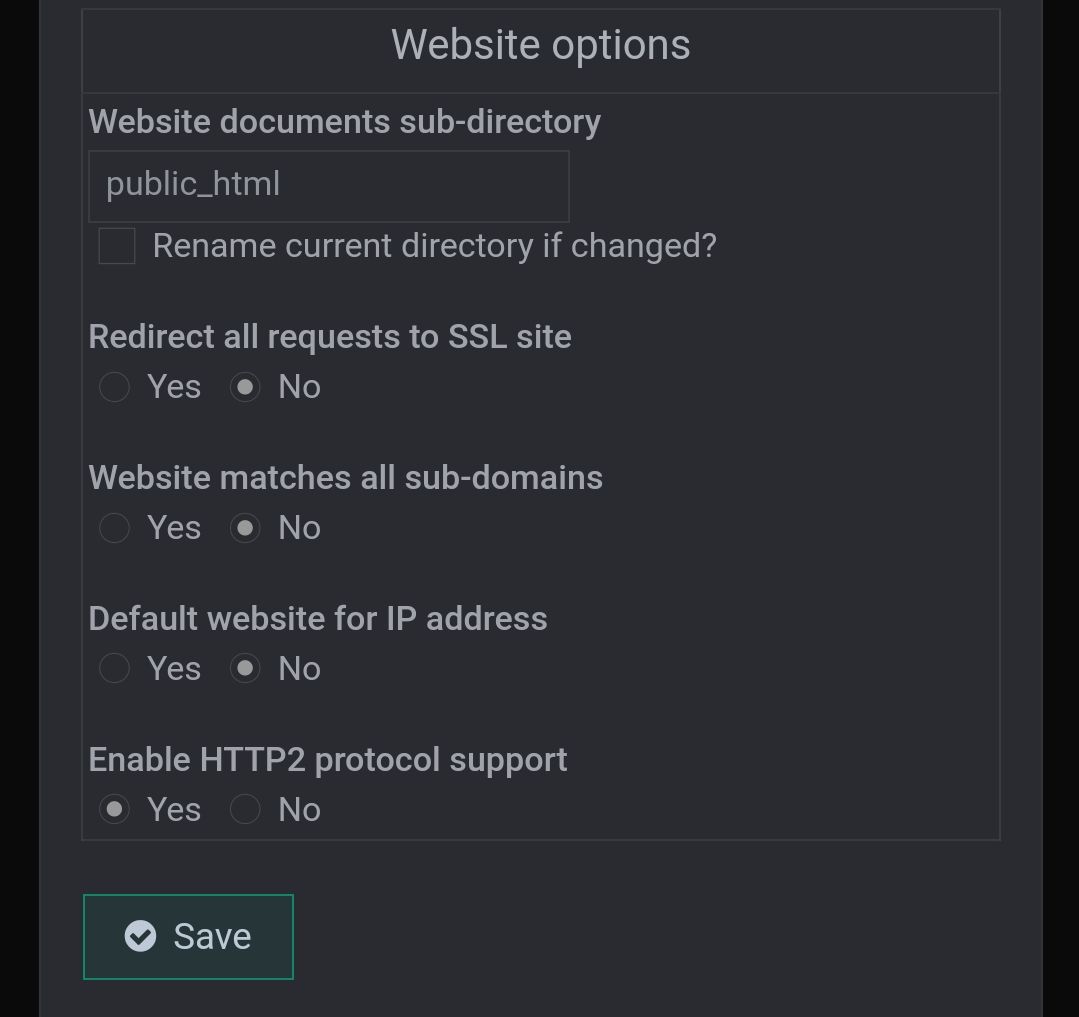Choose No radio for all sub-domains matching
This screenshot has width=1079, height=1017.
pyautogui.click(x=245, y=528)
